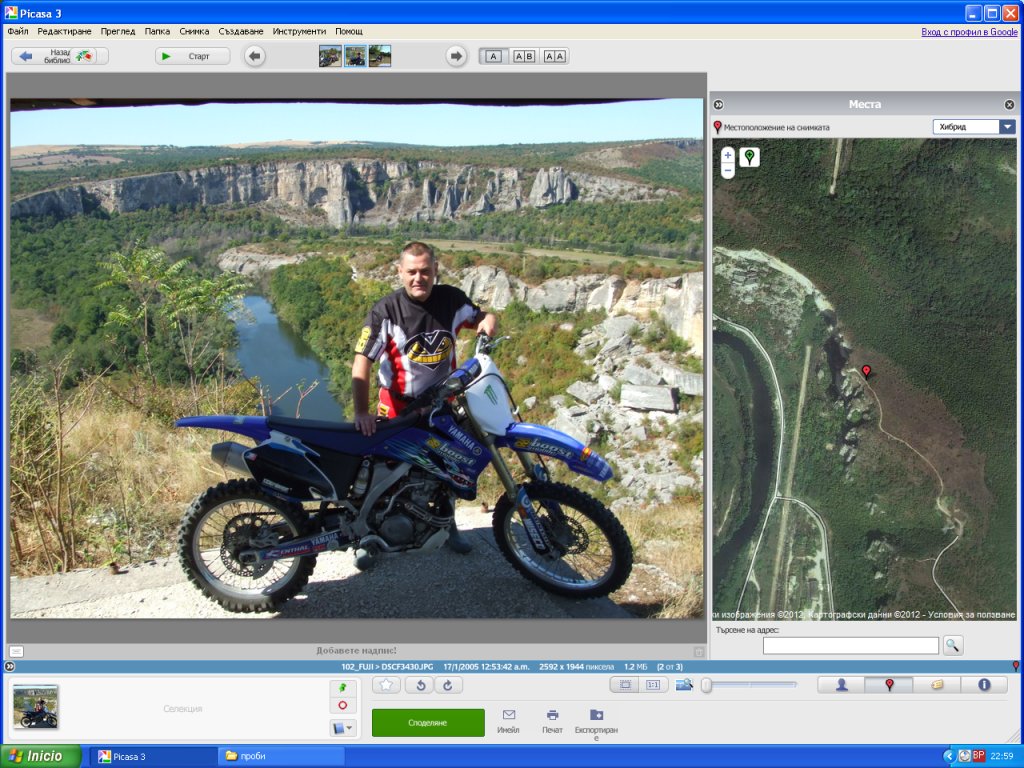1024x768 pixels.
Task: Open Преглед menu
Action: point(118,31)
